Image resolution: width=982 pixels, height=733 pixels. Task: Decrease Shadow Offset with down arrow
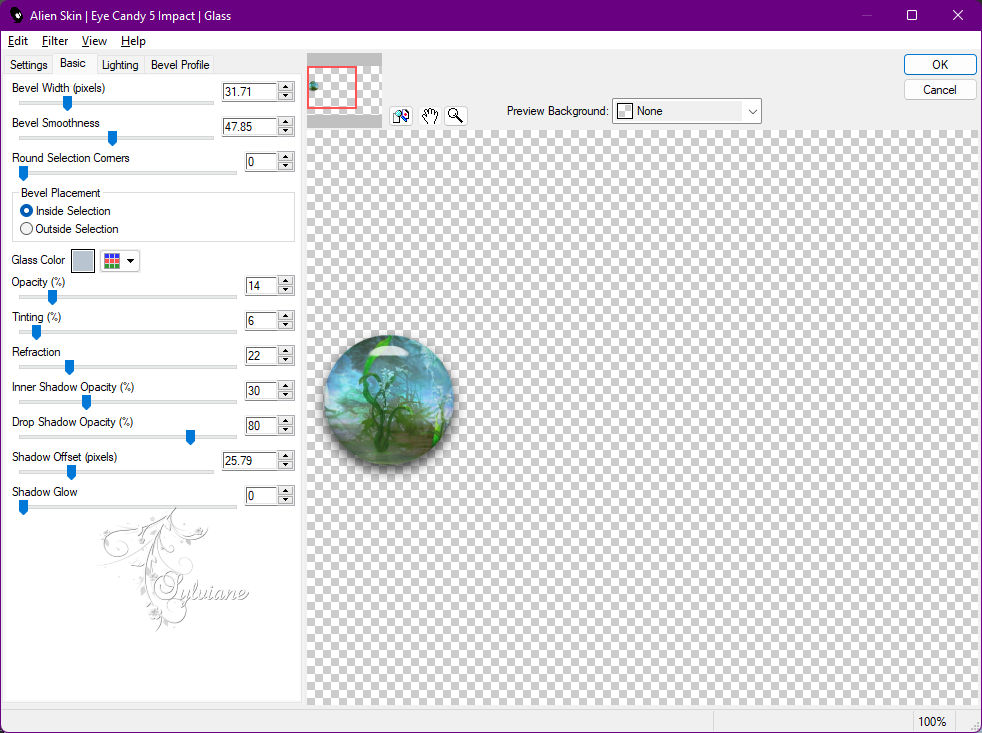pos(286,466)
